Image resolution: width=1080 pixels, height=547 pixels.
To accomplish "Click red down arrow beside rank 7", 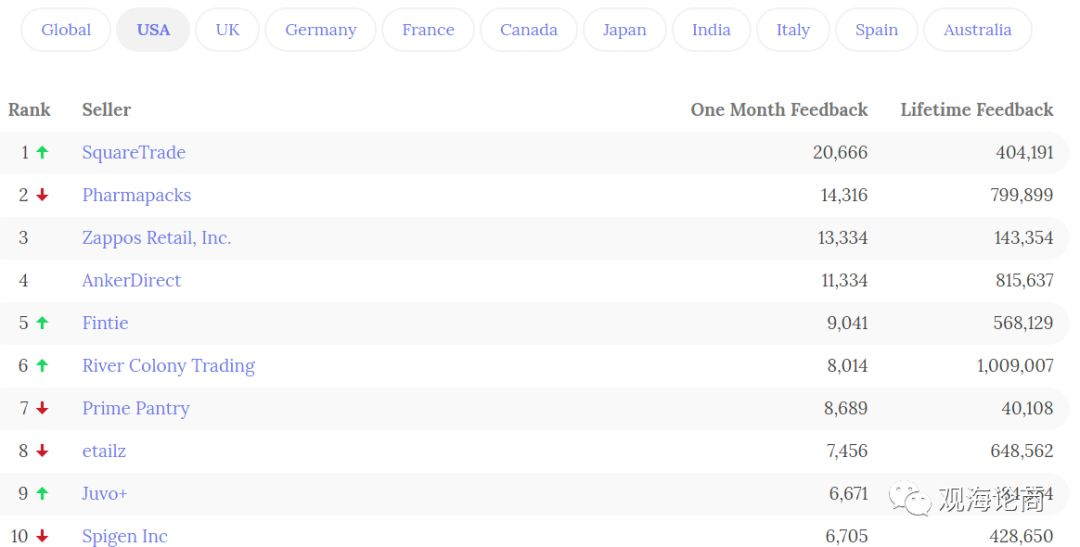I will point(42,409).
